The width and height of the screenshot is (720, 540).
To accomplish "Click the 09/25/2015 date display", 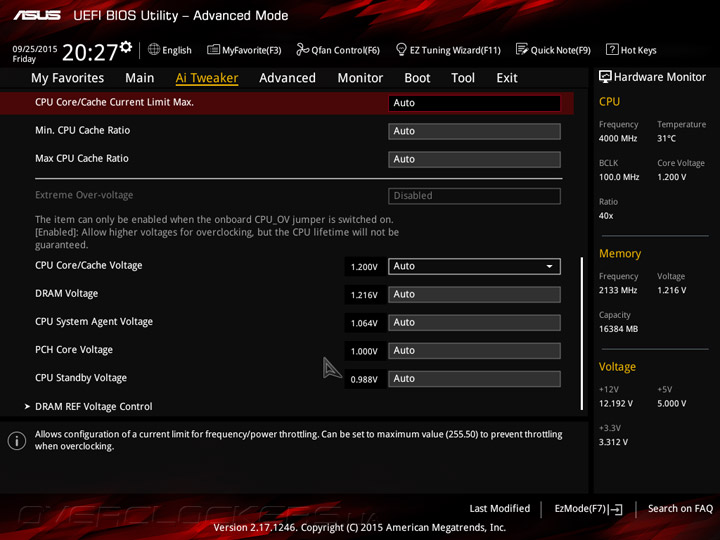I will [x=35, y=49].
